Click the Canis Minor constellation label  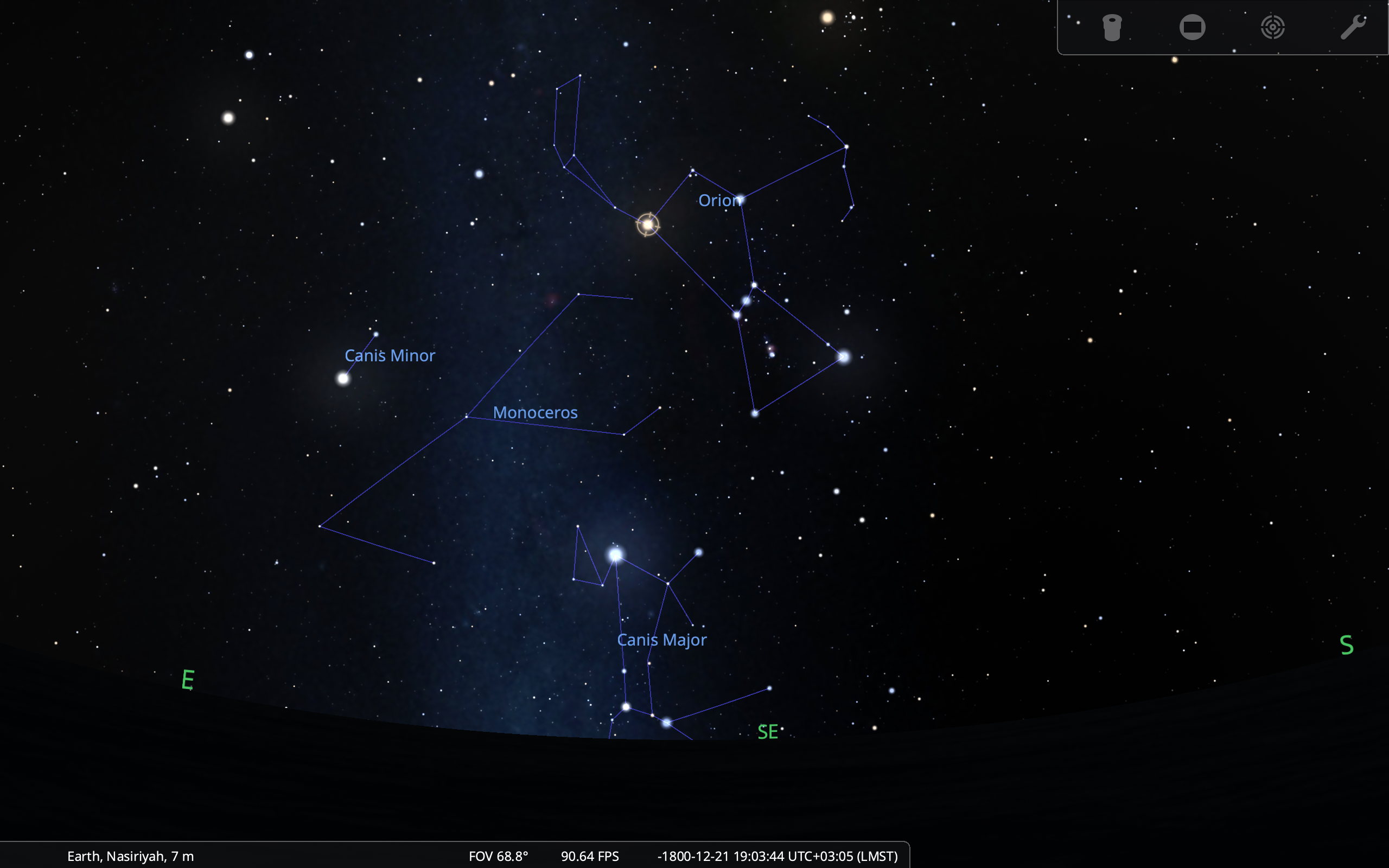(x=390, y=355)
